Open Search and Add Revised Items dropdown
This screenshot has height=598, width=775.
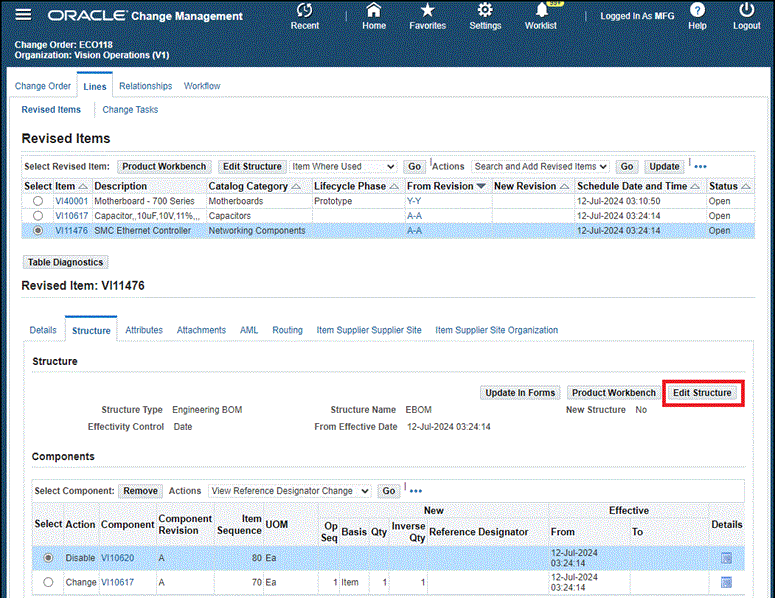click(540, 167)
